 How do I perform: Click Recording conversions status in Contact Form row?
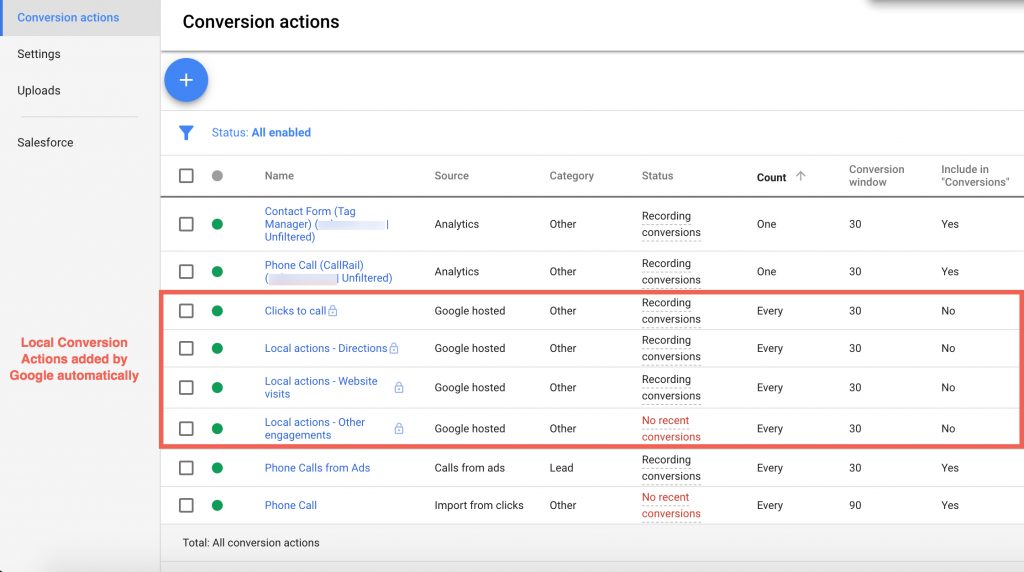point(671,224)
